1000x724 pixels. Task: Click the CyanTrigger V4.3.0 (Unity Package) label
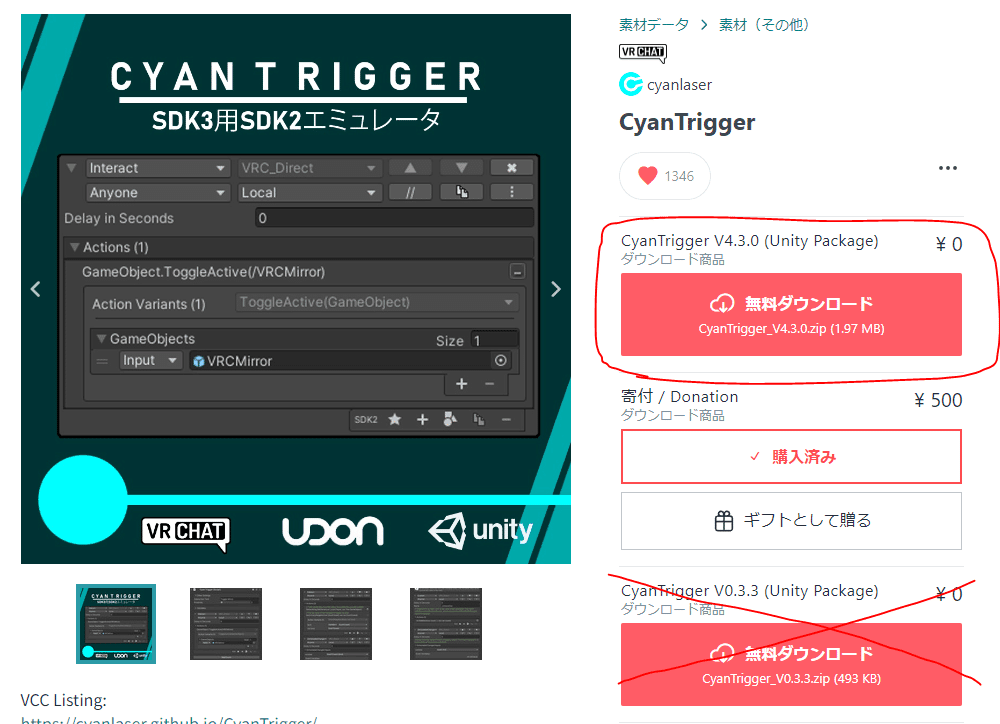pyautogui.click(x=749, y=240)
